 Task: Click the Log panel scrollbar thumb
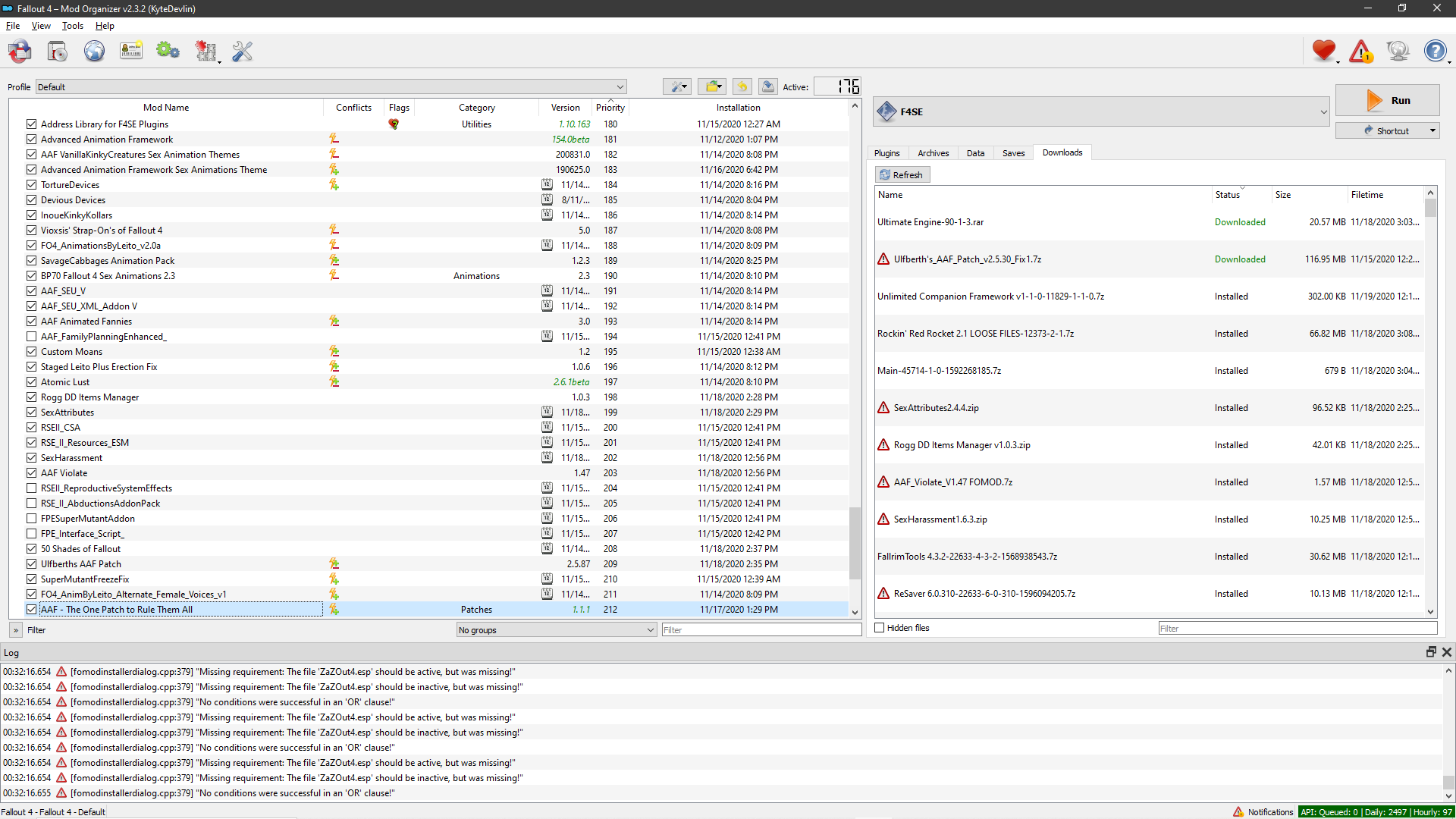1448,783
